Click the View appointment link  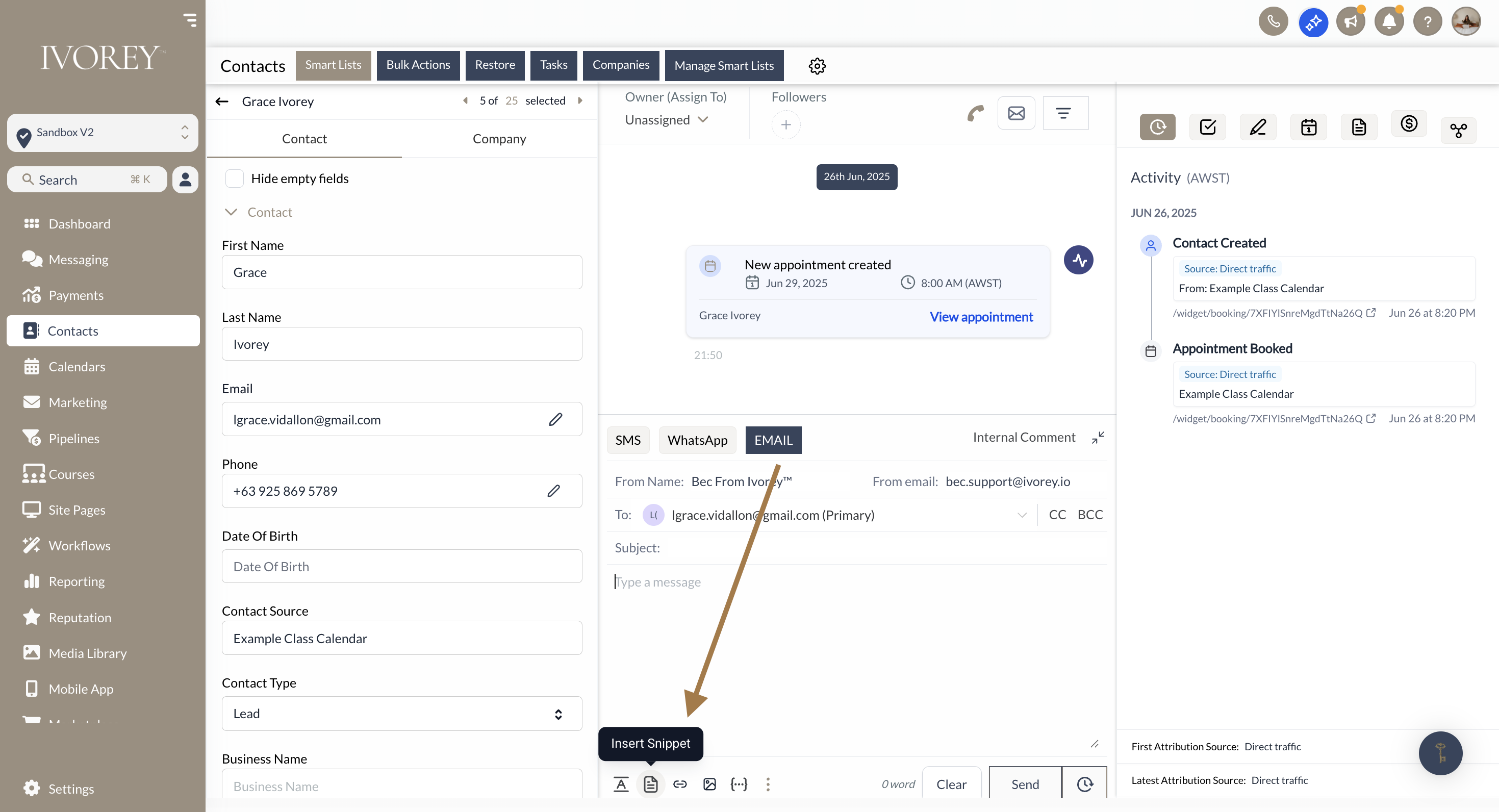pos(981,317)
